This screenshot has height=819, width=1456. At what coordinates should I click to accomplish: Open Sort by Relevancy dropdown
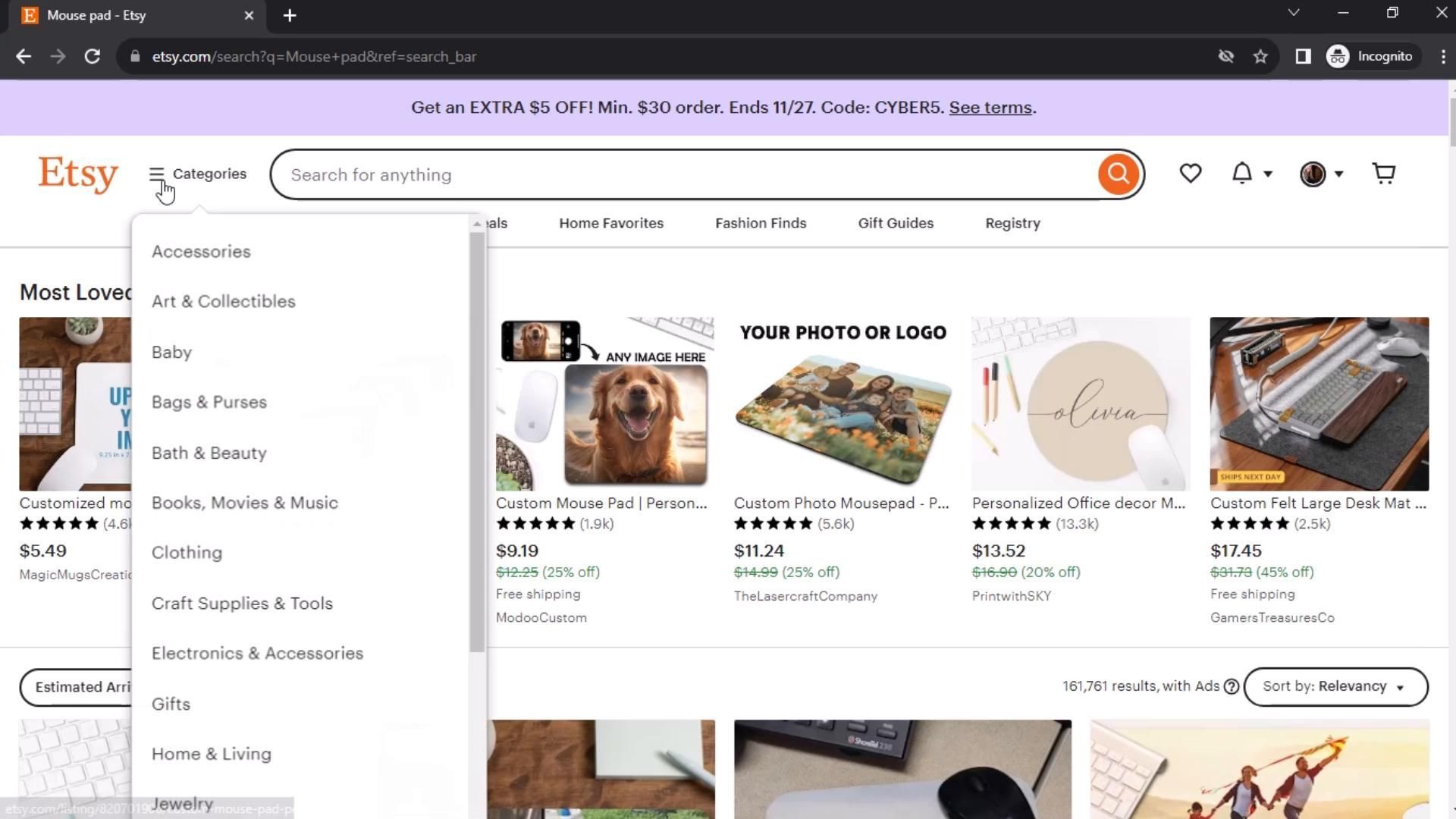[x=1335, y=687]
